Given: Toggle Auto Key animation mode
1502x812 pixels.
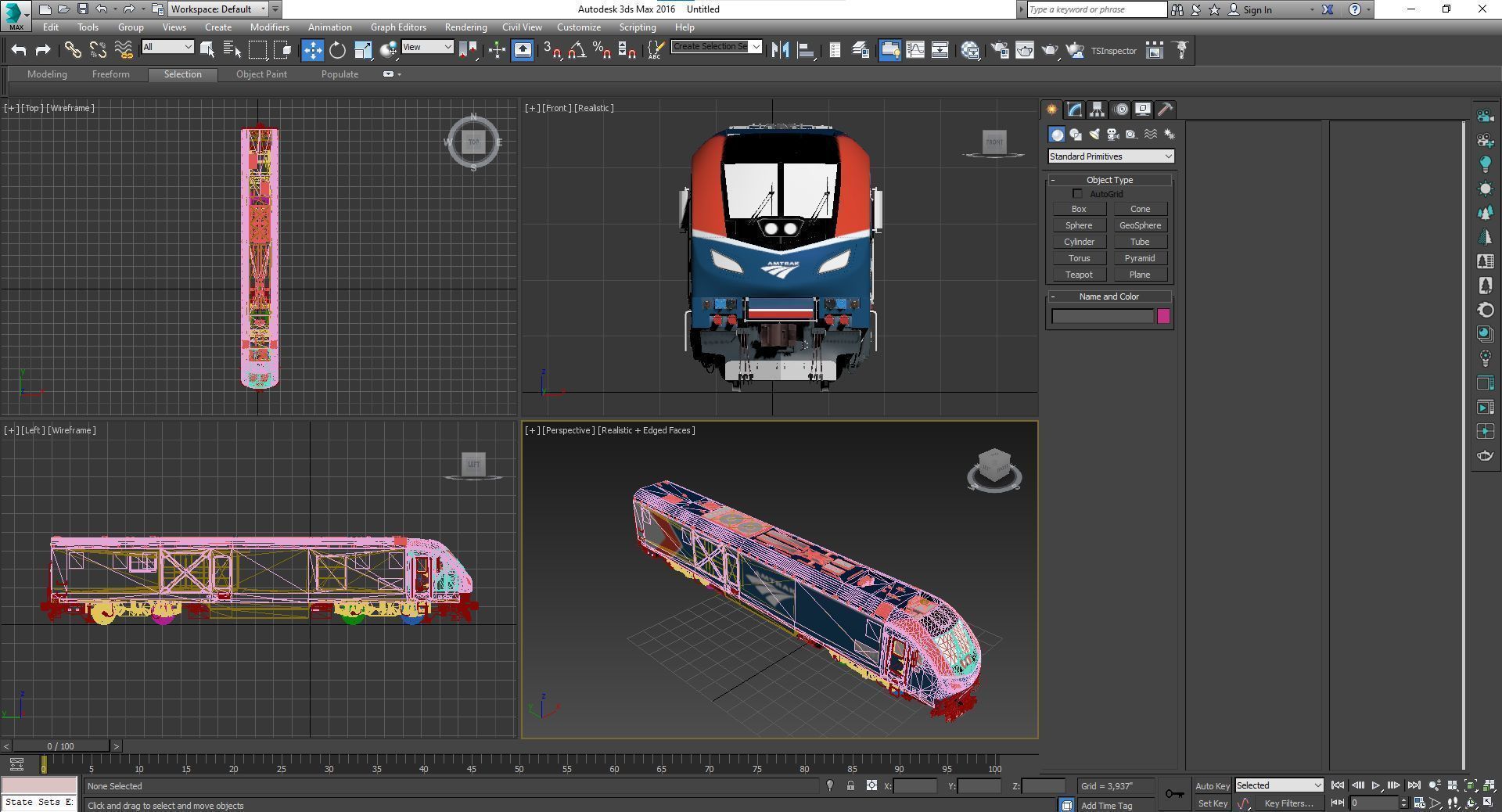Looking at the screenshot, I should (x=1212, y=786).
